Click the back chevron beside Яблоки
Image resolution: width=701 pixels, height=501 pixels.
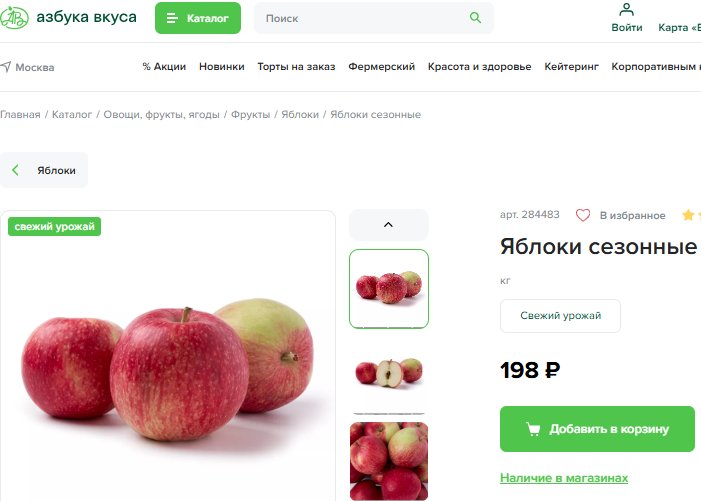click(x=16, y=170)
